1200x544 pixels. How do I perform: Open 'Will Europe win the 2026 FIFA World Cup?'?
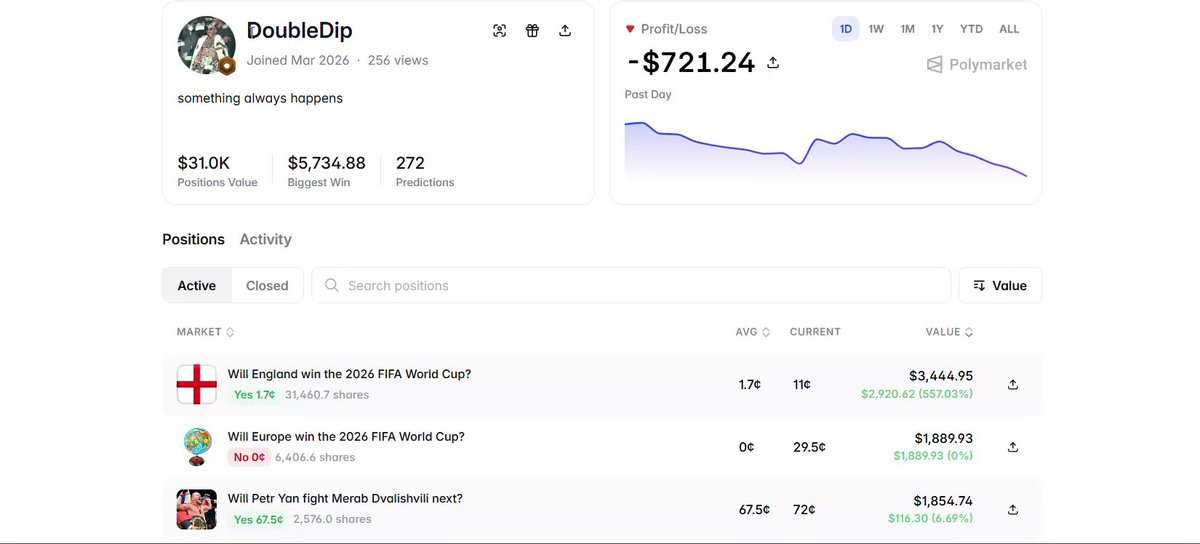[x=346, y=436]
